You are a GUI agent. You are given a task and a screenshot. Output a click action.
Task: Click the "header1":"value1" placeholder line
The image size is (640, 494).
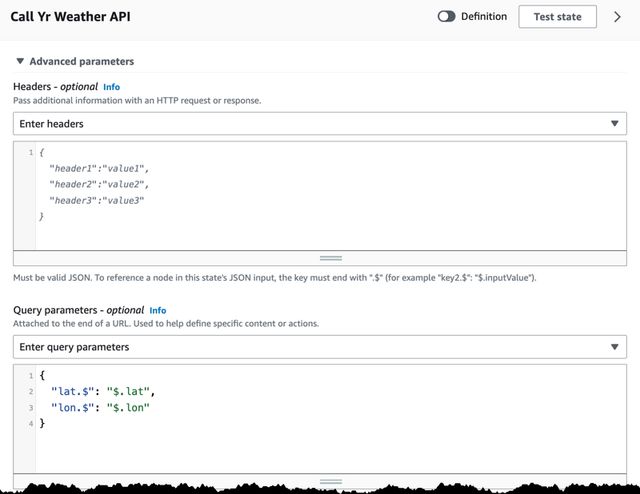click(x=99, y=169)
